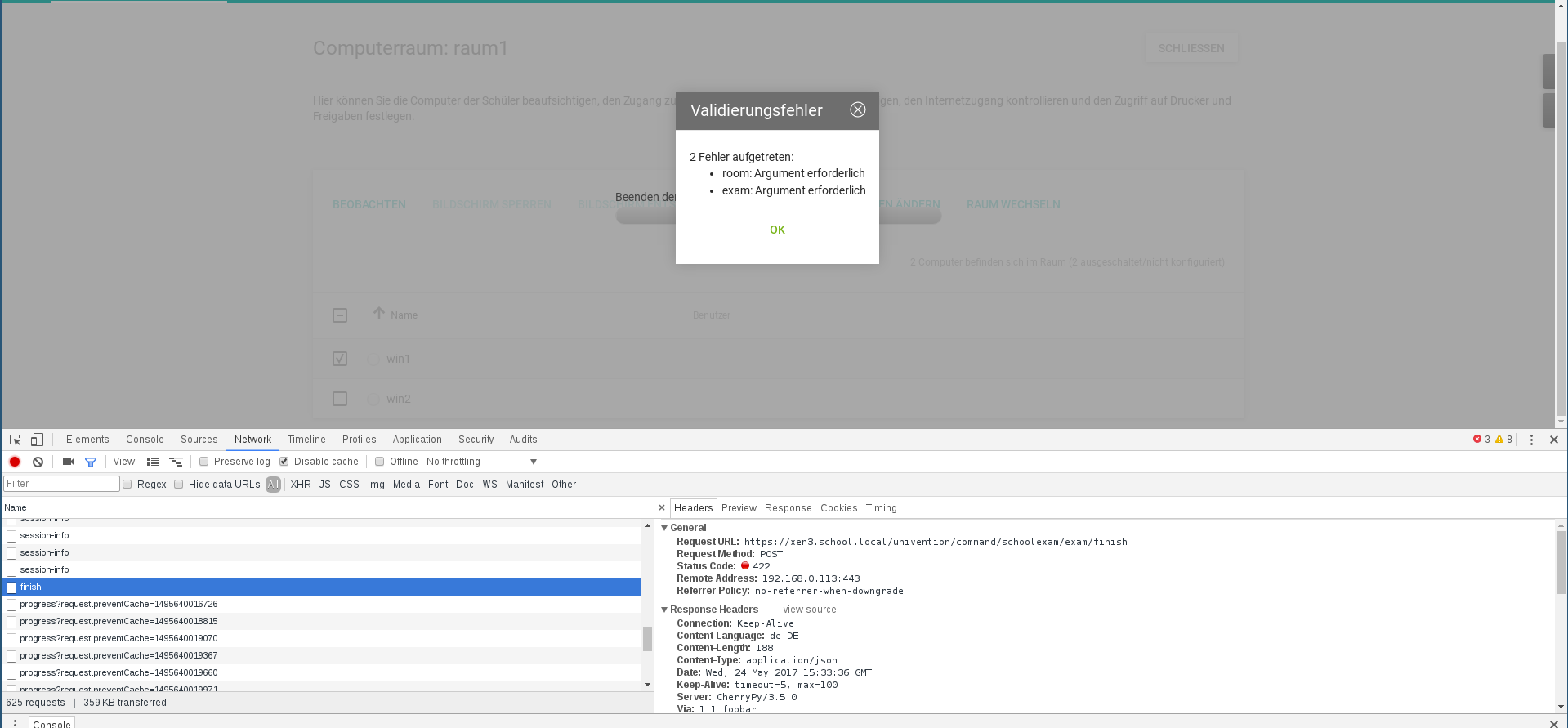Toggle the network filter funnel icon
The width and height of the screenshot is (1568, 728).
[91, 462]
